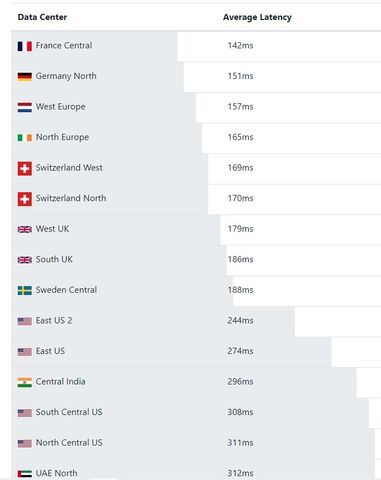Sort by the Data Center column header

[42, 17]
